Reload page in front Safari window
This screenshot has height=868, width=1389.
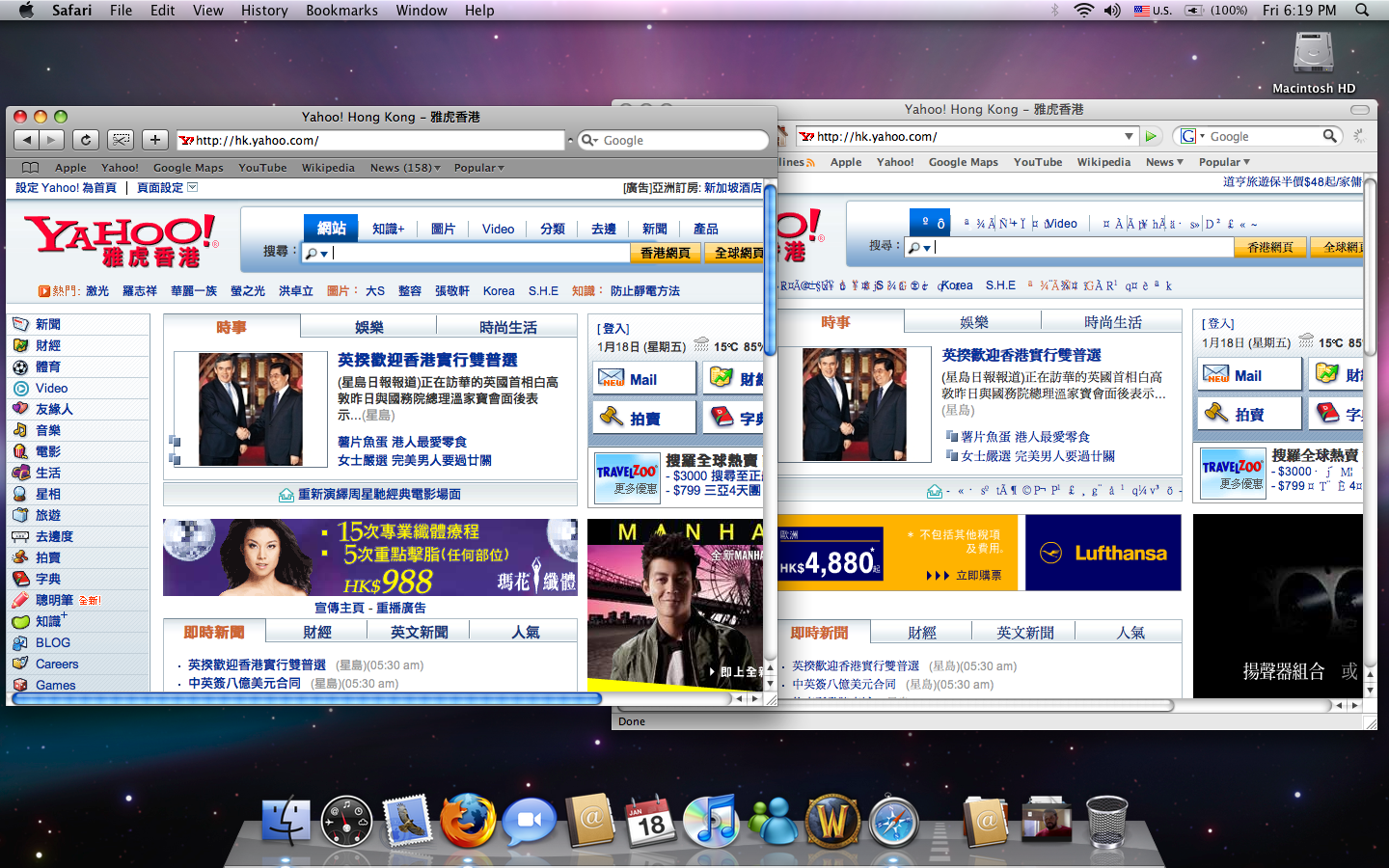tap(86, 140)
